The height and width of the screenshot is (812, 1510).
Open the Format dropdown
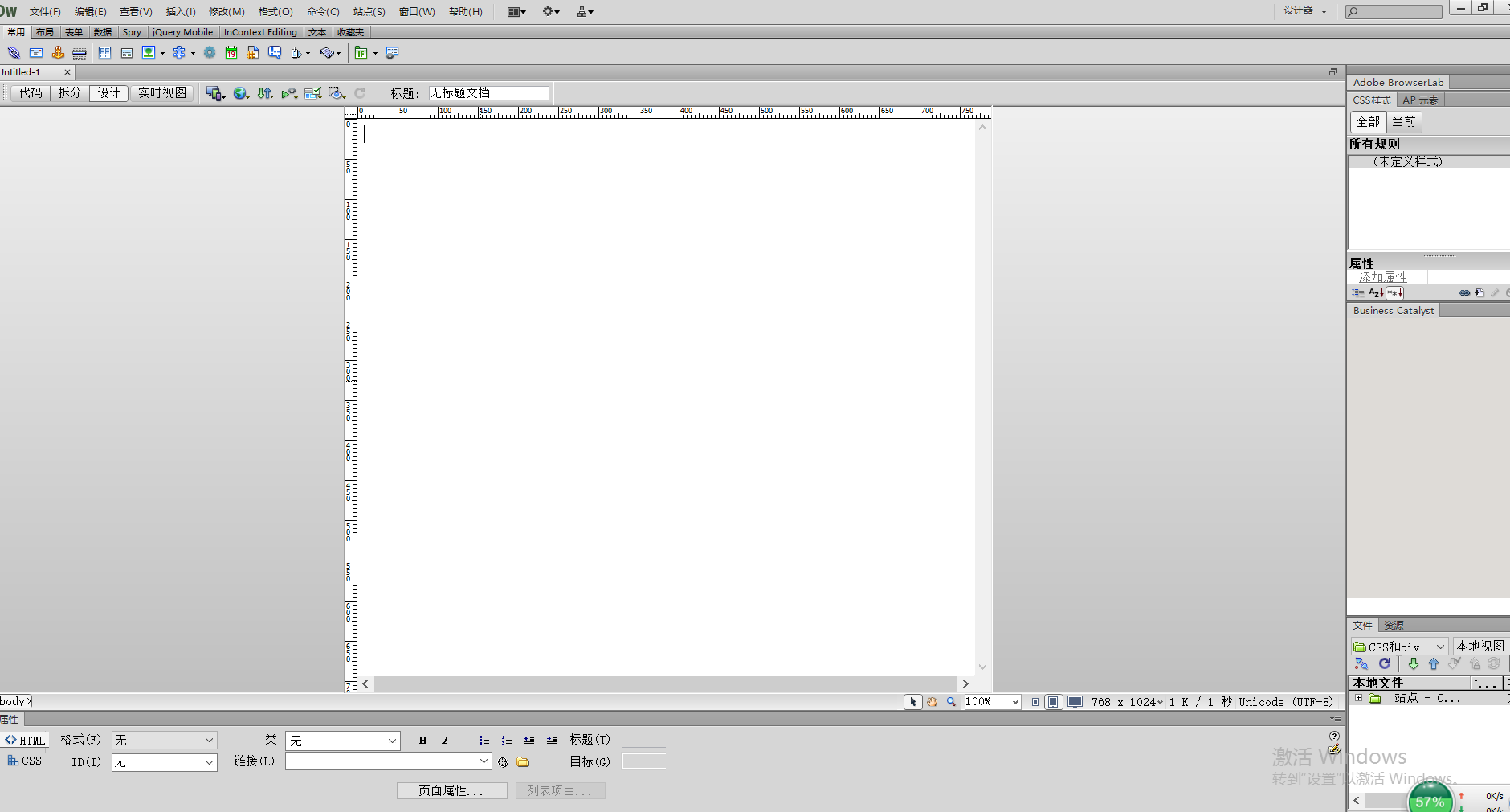164,741
